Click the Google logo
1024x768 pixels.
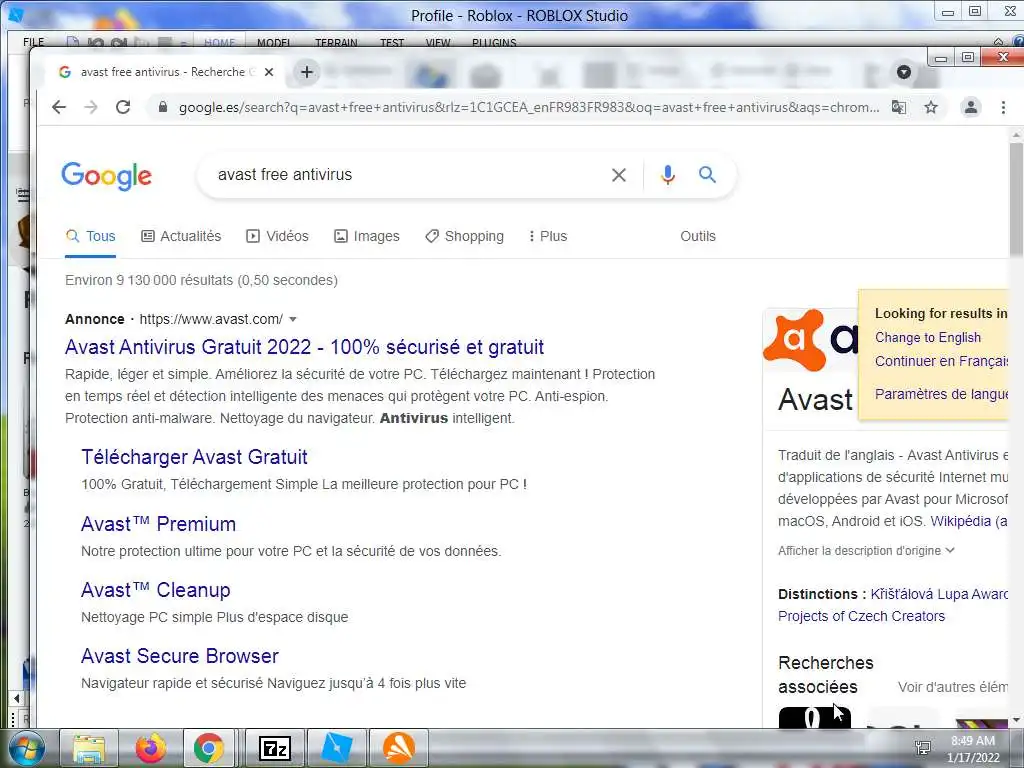pyautogui.click(x=106, y=176)
